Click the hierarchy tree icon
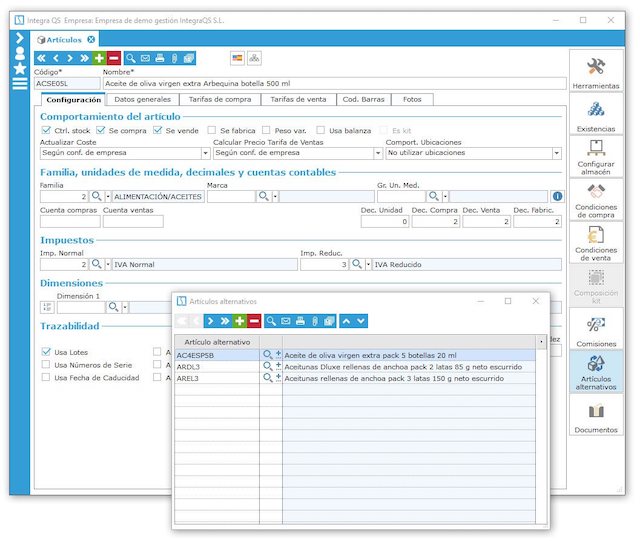 pos(254,58)
